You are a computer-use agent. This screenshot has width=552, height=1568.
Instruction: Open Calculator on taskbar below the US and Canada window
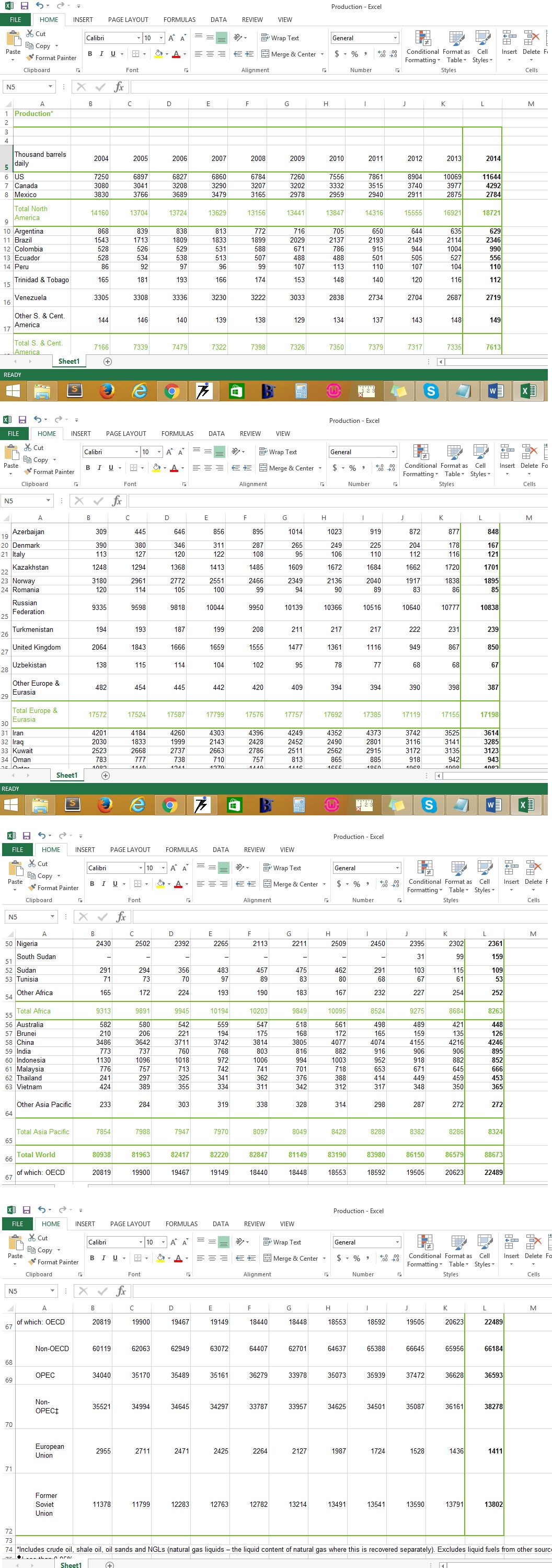301,391
